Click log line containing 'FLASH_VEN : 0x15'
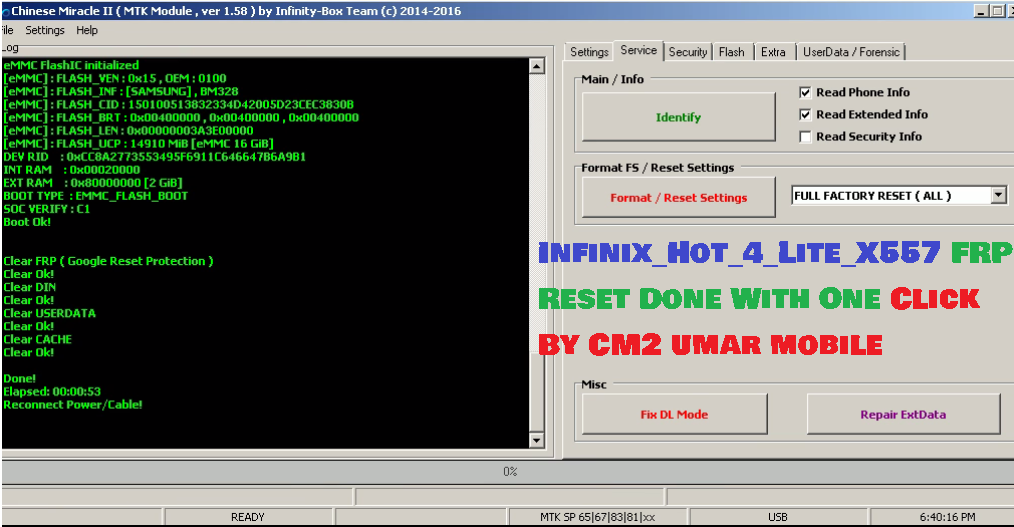1014x527 pixels. (114, 78)
